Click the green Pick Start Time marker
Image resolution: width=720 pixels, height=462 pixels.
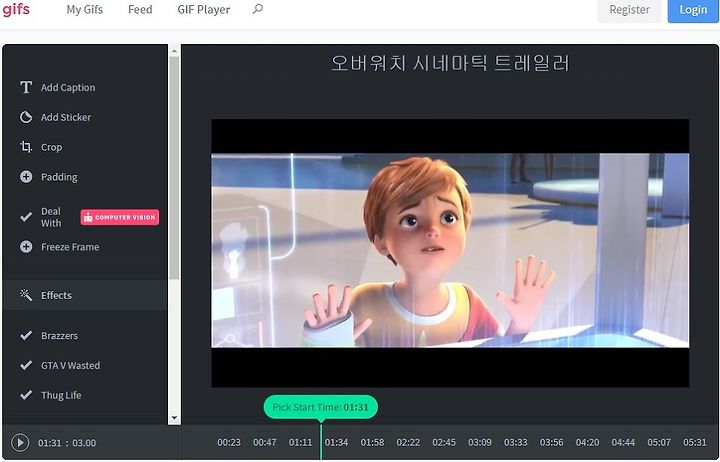(x=321, y=407)
